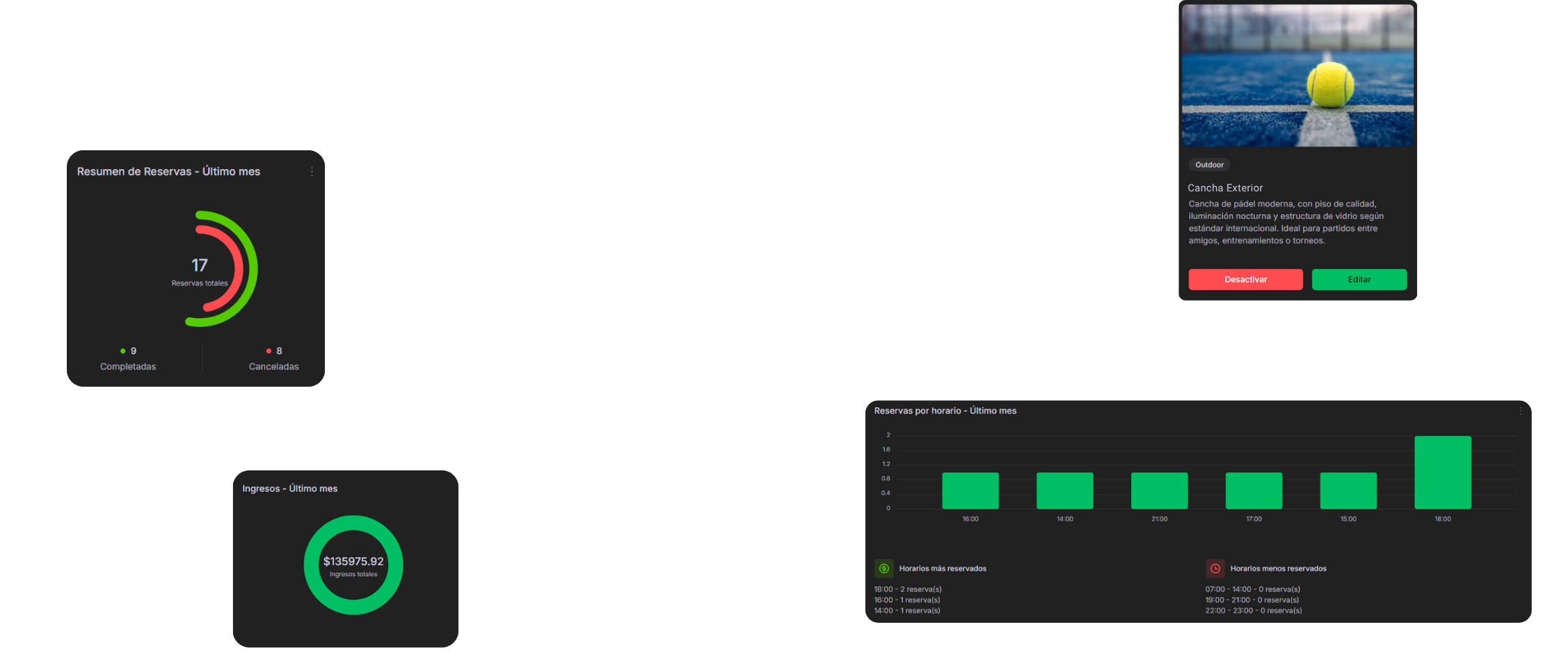Open the Reservas por horario options menu
The height and width of the screenshot is (668, 1568).
pos(1520,411)
